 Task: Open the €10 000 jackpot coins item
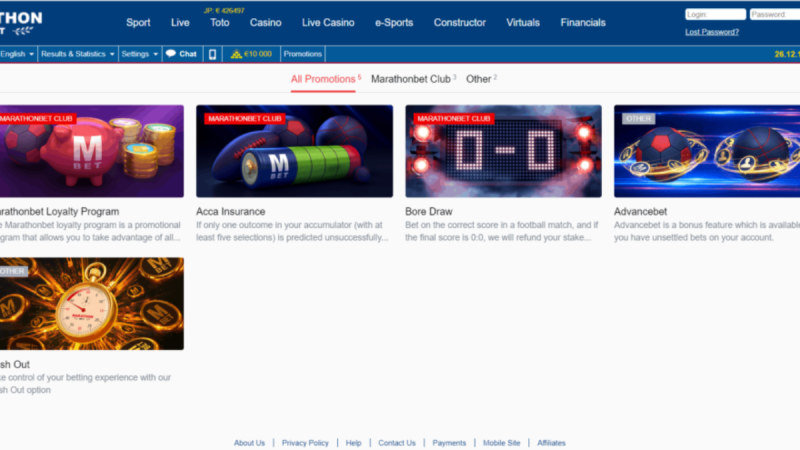point(252,54)
